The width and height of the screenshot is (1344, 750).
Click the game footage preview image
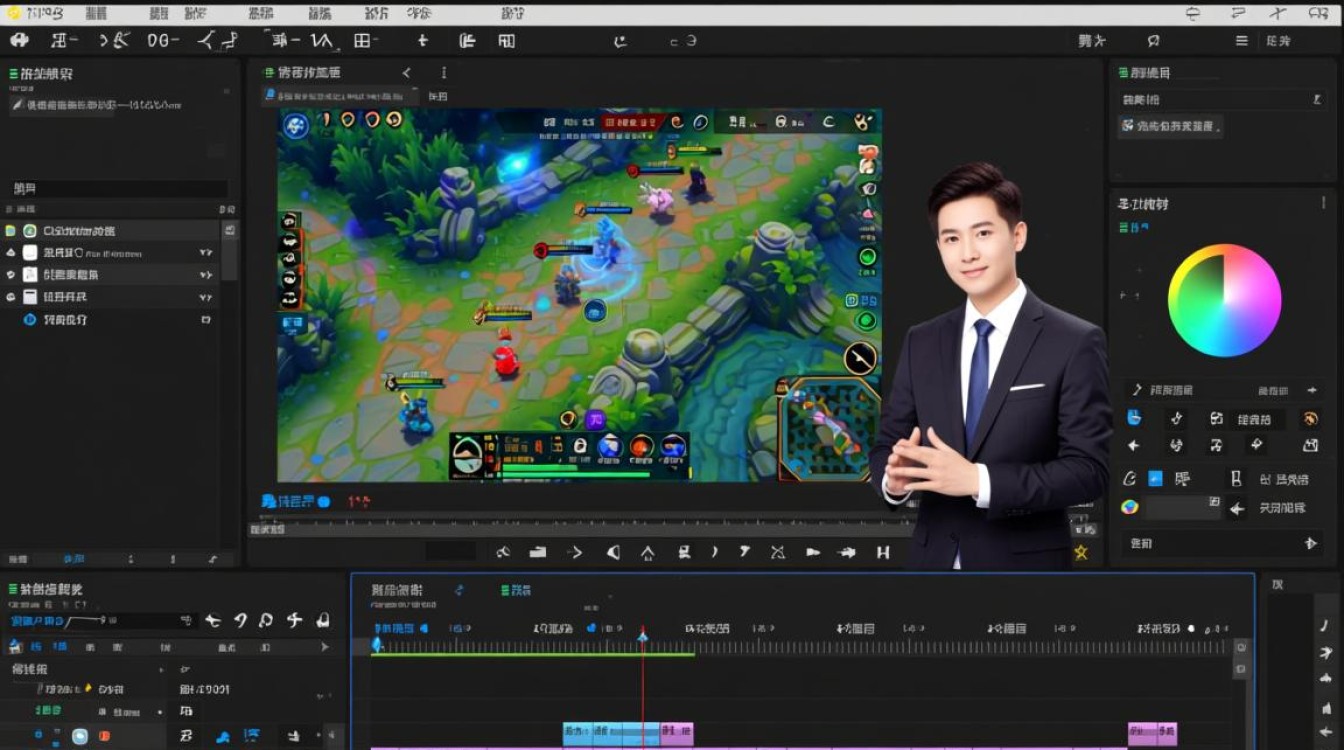pos(580,295)
